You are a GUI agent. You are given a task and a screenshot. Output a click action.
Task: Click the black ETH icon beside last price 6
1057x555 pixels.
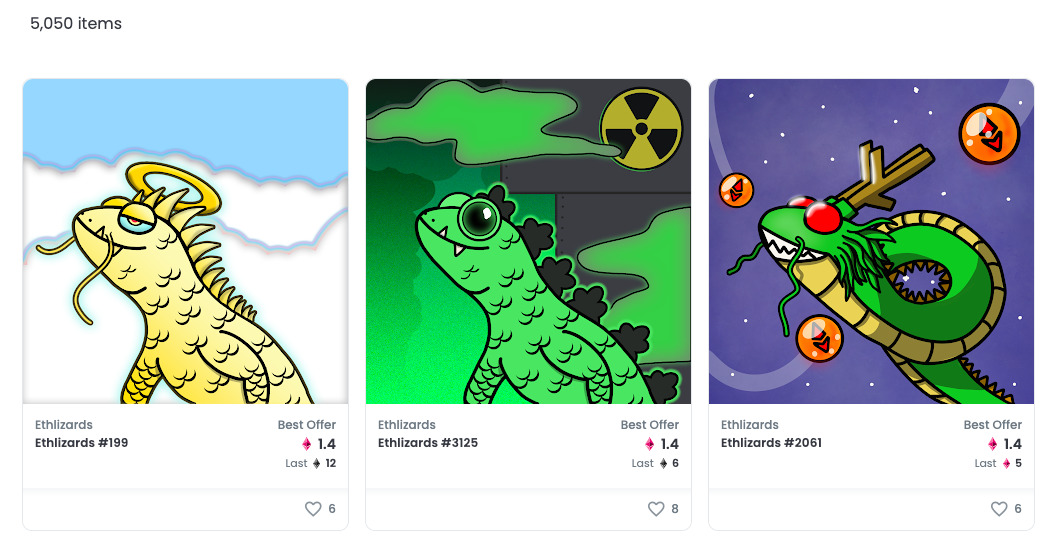663,463
